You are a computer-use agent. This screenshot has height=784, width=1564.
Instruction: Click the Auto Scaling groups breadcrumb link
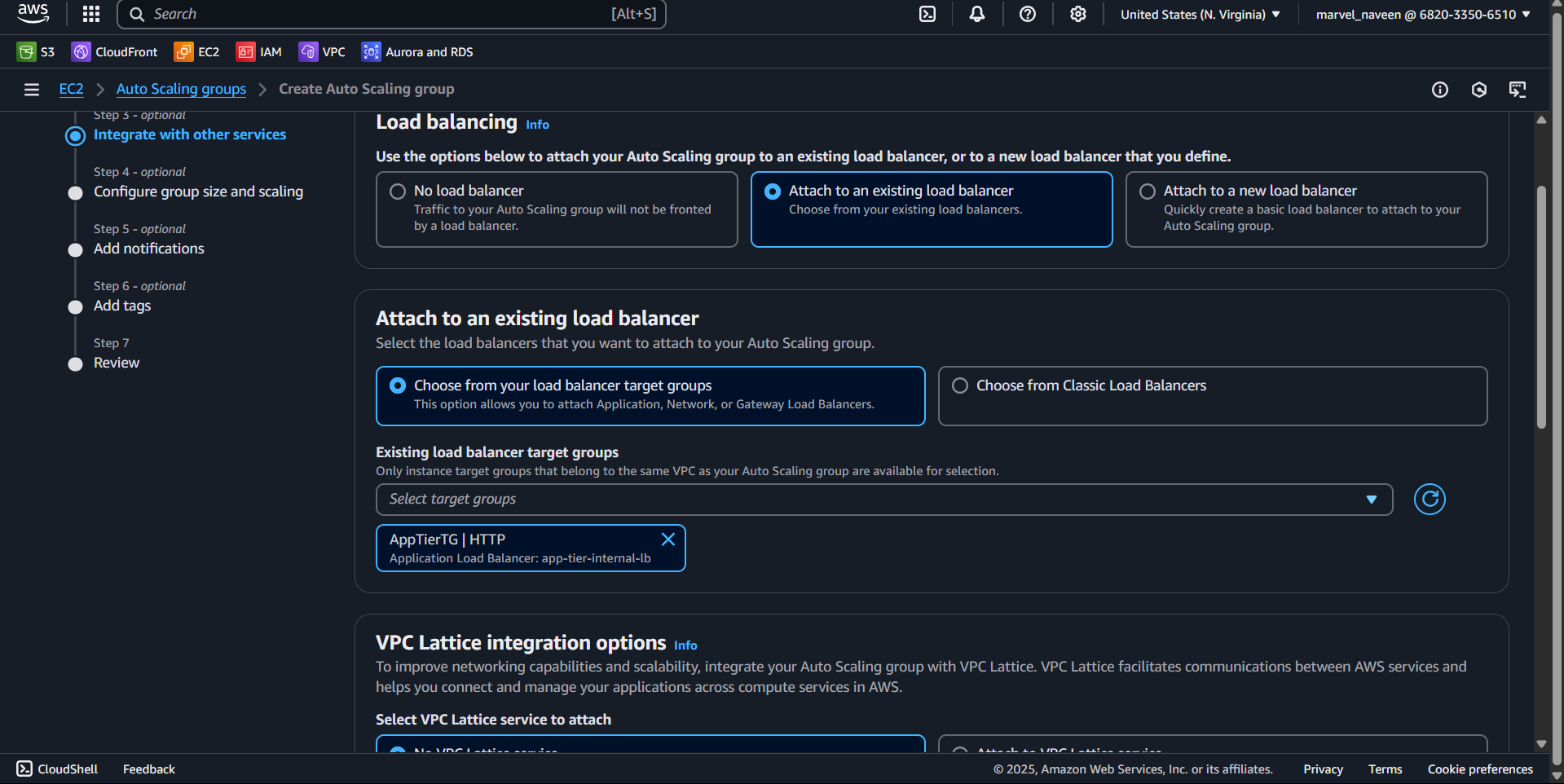(181, 89)
